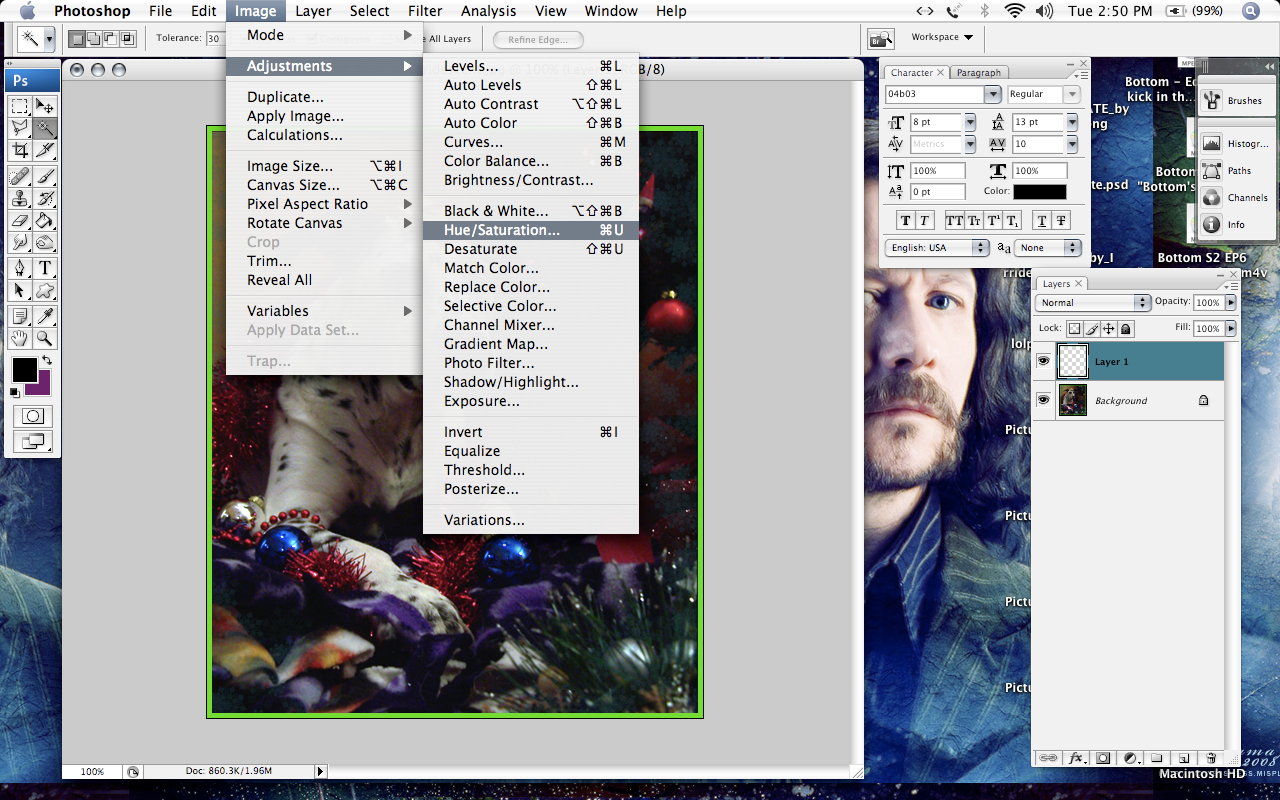Open the Info panel
Viewport: 1280px width, 800px height.
pos(1236,225)
